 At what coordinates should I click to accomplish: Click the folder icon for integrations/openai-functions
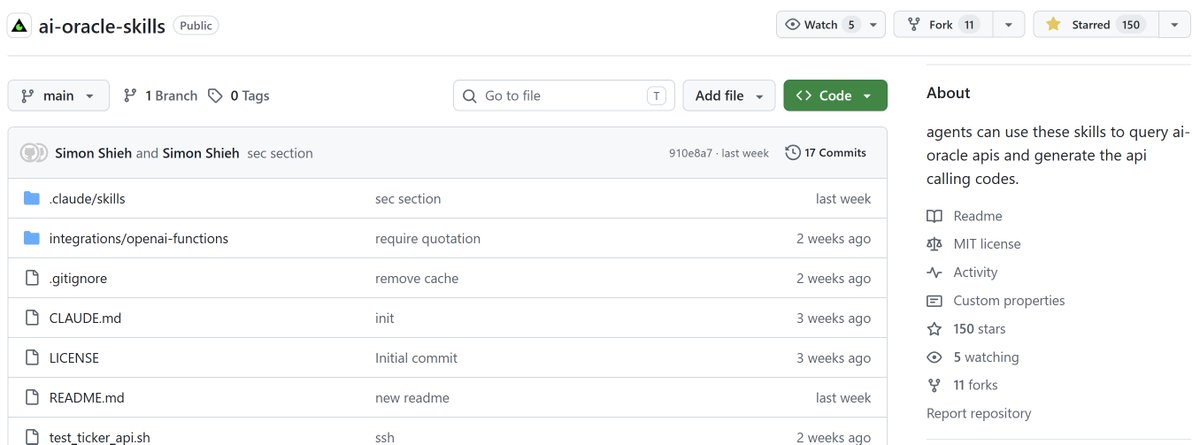tap(31, 238)
